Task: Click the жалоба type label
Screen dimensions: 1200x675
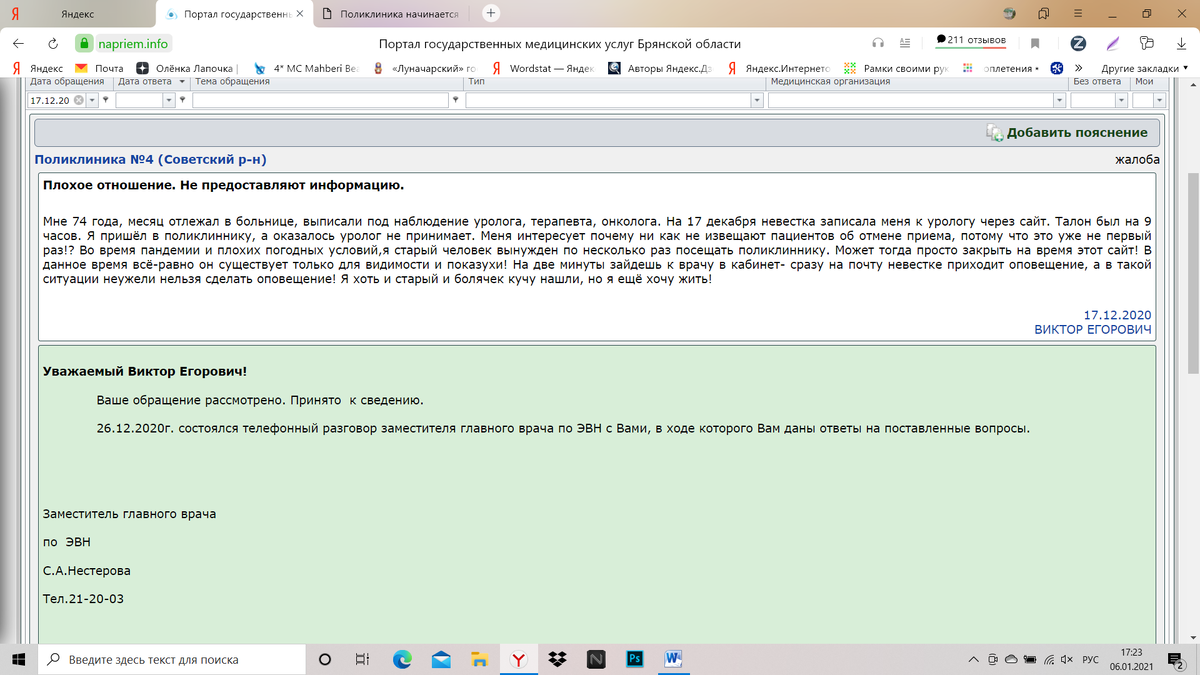Action: click(1137, 159)
